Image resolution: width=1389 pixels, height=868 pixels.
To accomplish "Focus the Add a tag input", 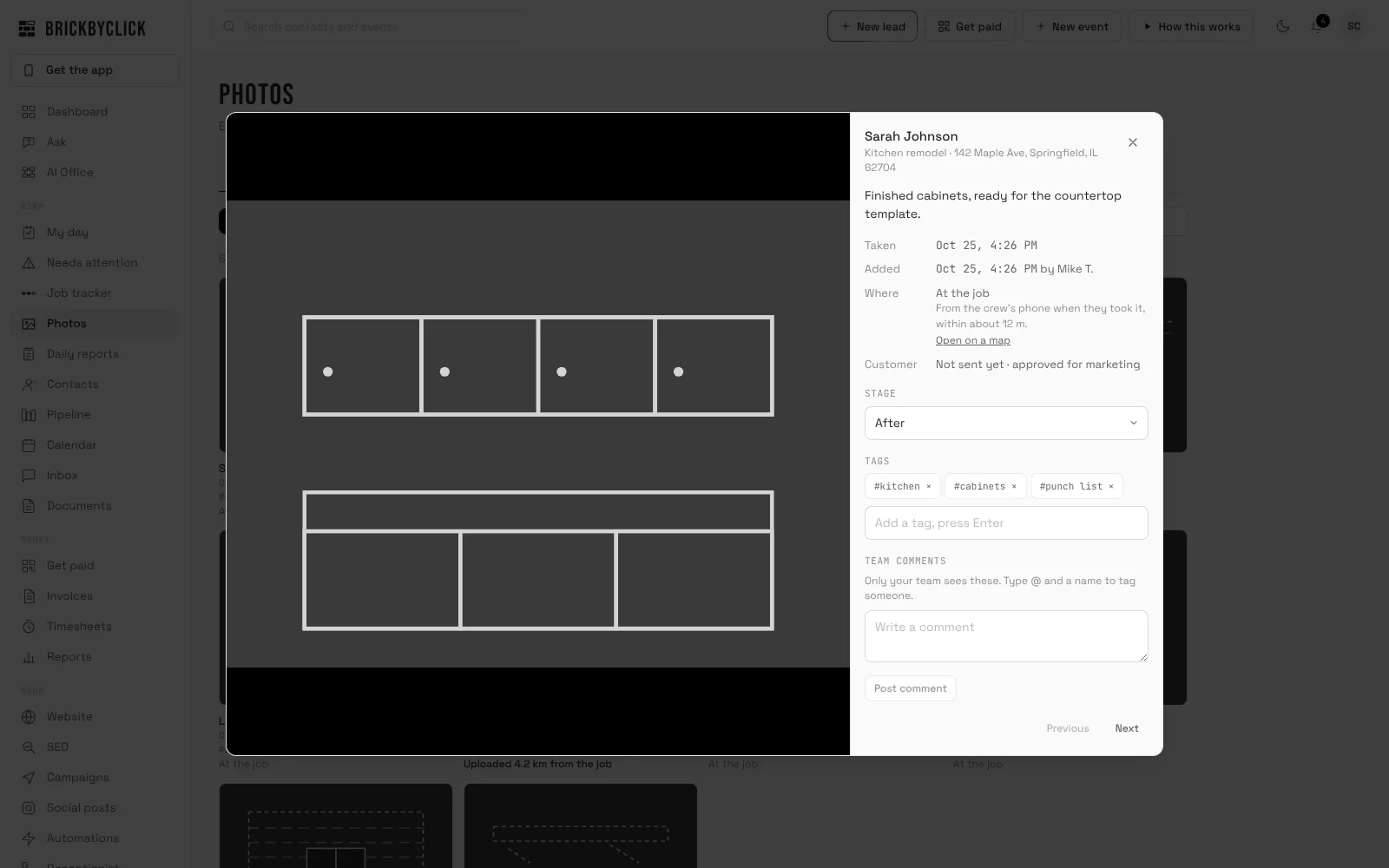I will (1006, 523).
